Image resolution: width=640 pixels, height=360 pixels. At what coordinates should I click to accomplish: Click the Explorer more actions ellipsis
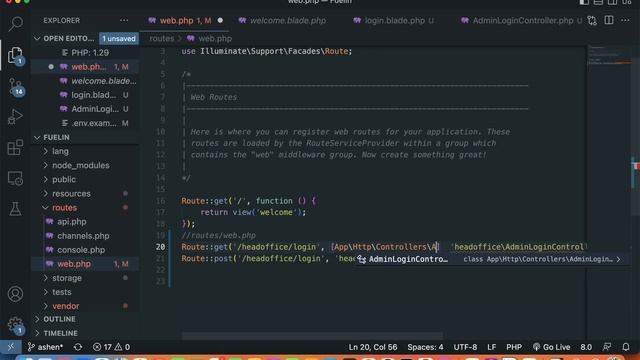click(124, 20)
